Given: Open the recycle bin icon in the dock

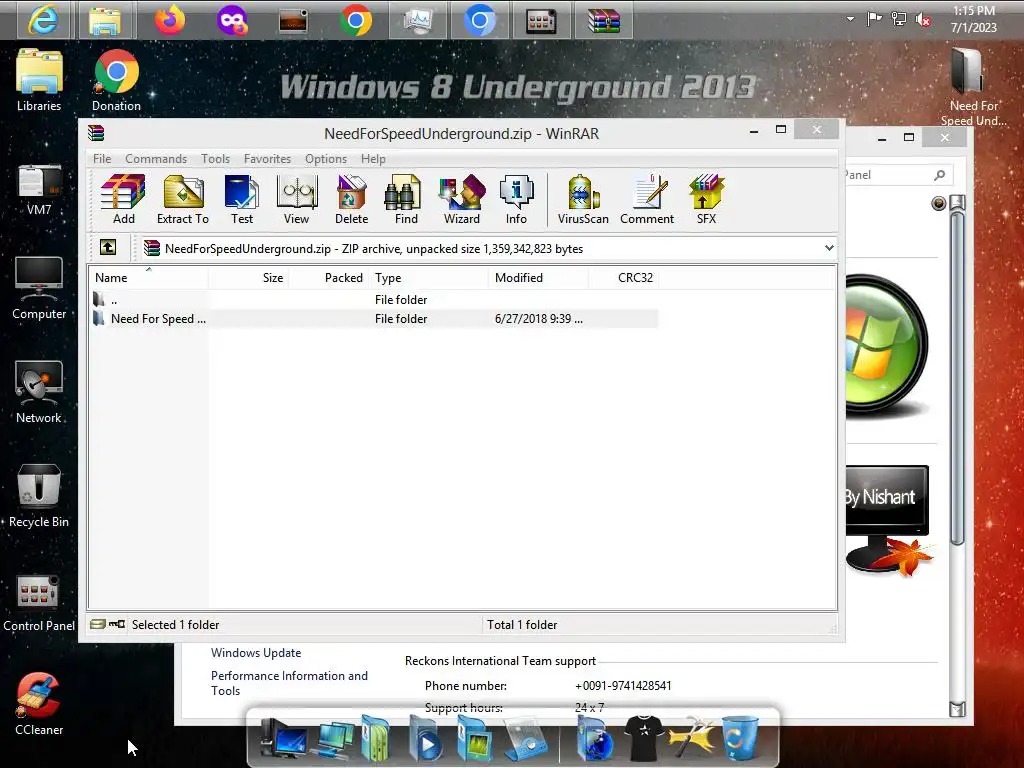Looking at the screenshot, I should point(740,738).
